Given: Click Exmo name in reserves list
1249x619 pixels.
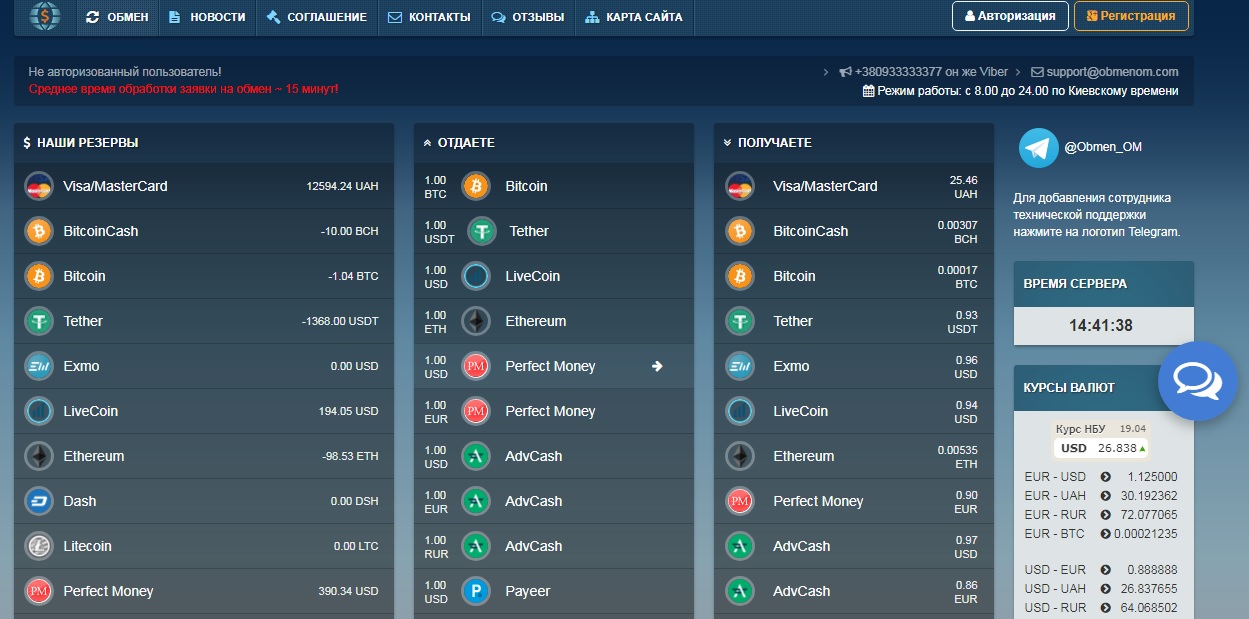Looking at the screenshot, I should click(81, 366).
